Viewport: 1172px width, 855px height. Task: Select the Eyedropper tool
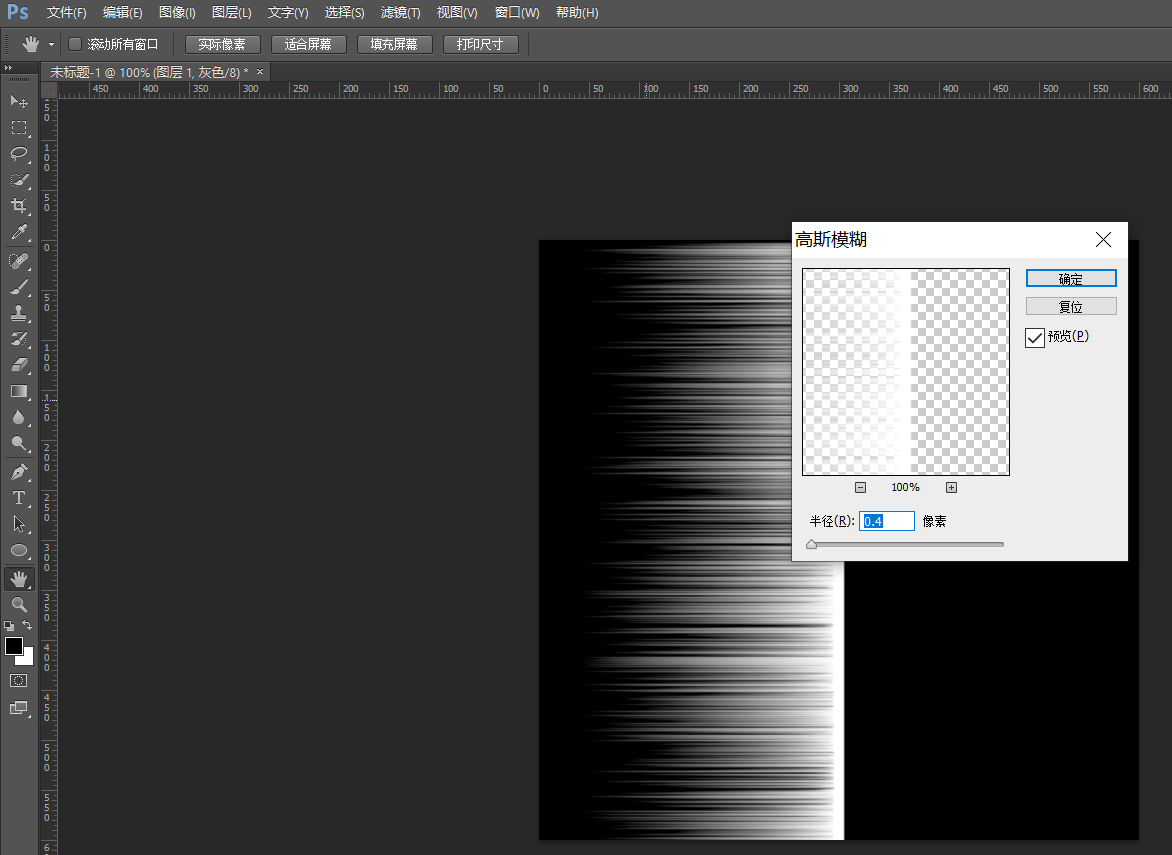pyautogui.click(x=19, y=232)
